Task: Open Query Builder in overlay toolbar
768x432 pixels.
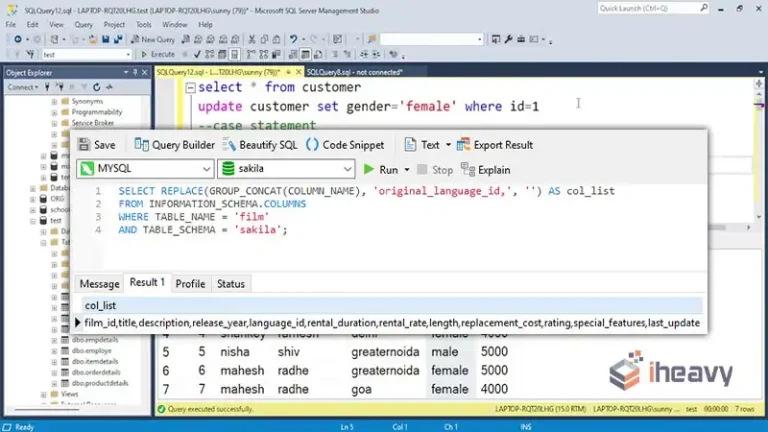Action: [174, 145]
